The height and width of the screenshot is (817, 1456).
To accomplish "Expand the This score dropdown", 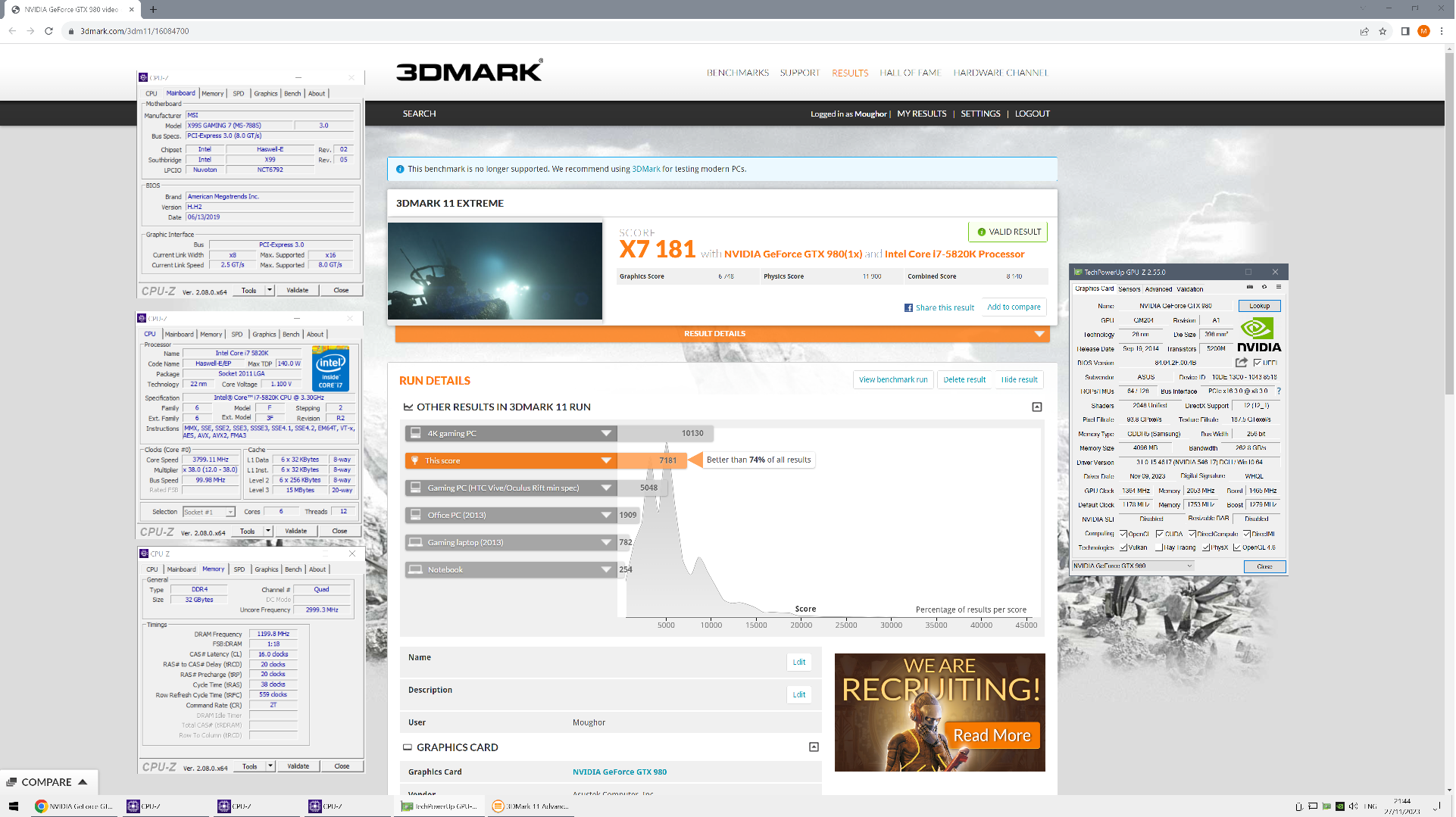I will (x=606, y=461).
